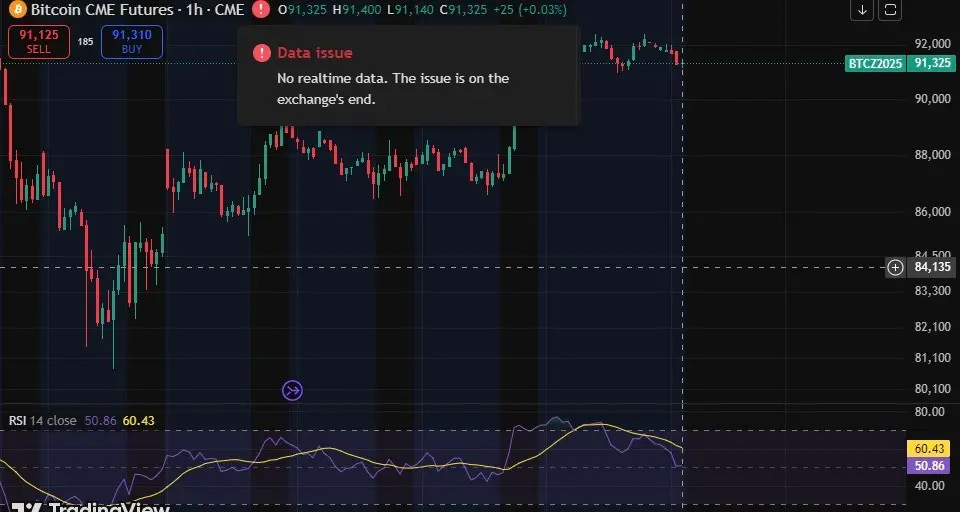Click the 80.00 RSI scale label
The height and width of the screenshot is (512, 960).
point(929,412)
